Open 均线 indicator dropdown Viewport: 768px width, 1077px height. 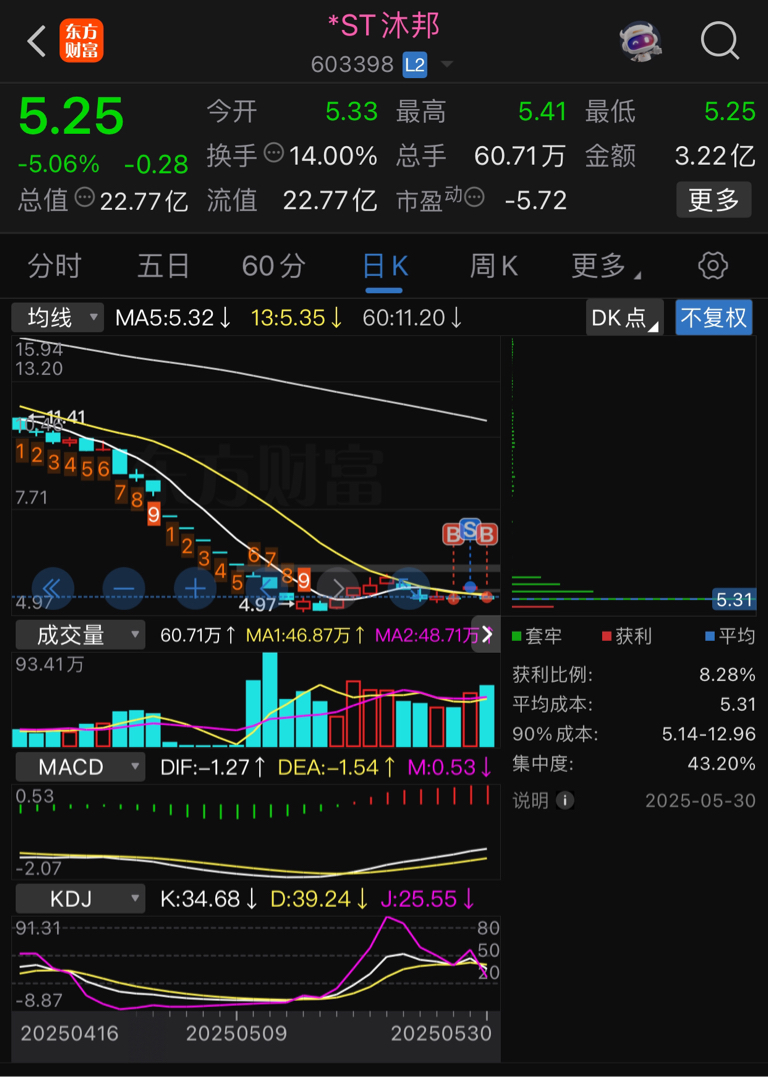[x=58, y=317]
